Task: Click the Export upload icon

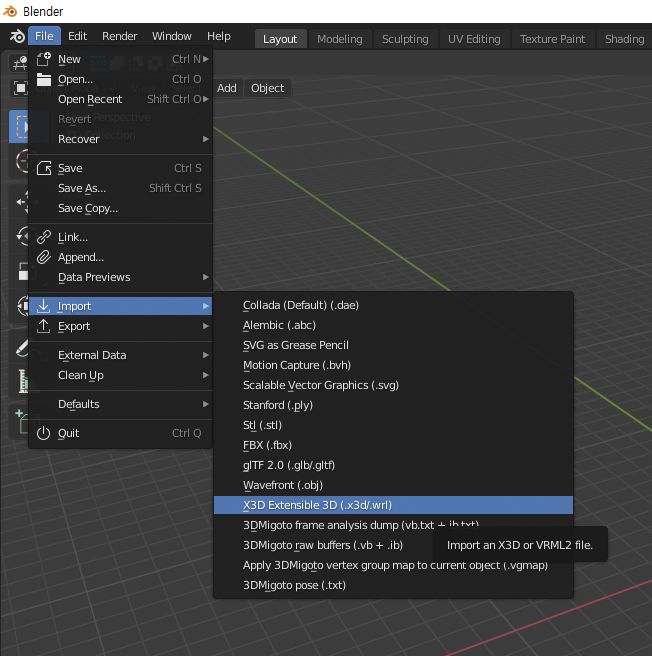Action: (x=43, y=326)
